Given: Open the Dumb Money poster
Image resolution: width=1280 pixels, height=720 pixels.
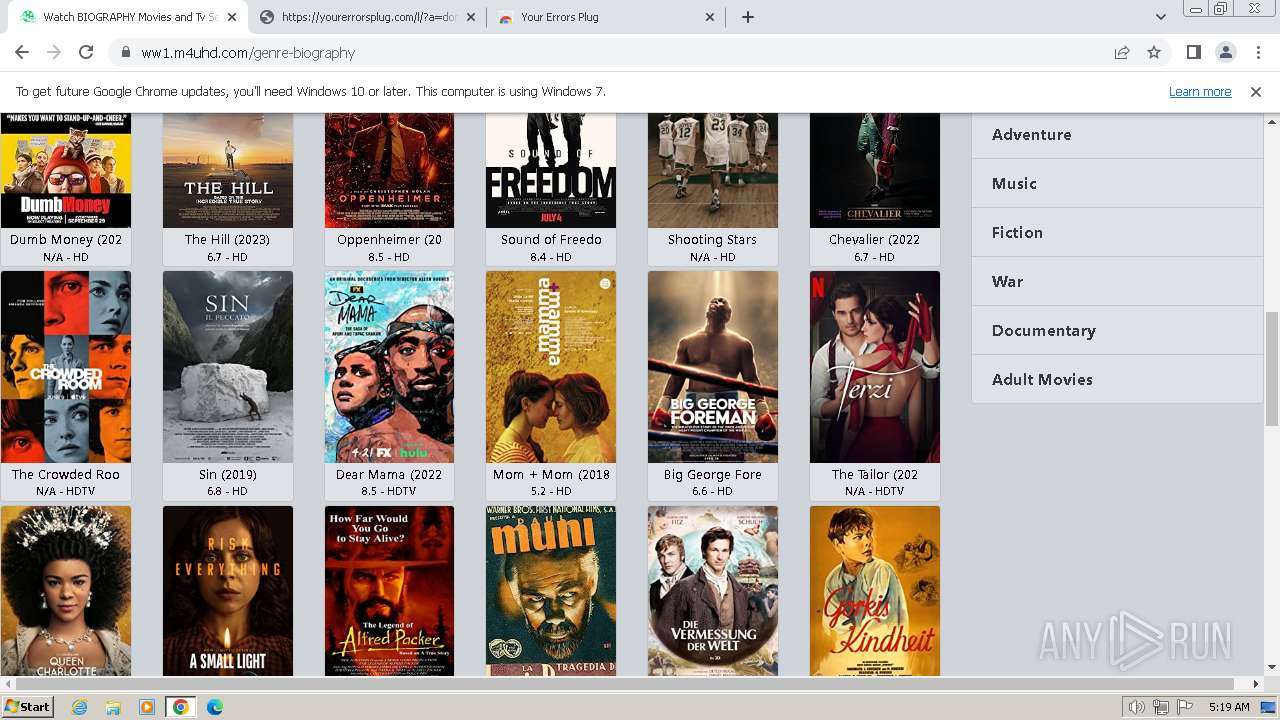Looking at the screenshot, I should (66, 171).
